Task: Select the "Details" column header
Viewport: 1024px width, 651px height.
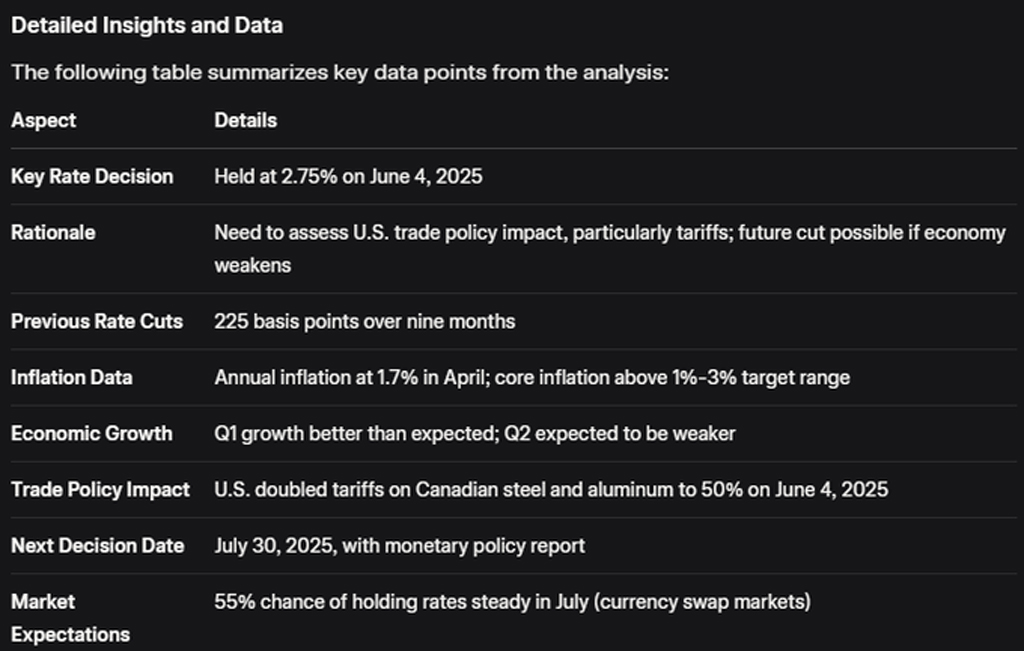Action: tap(245, 120)
